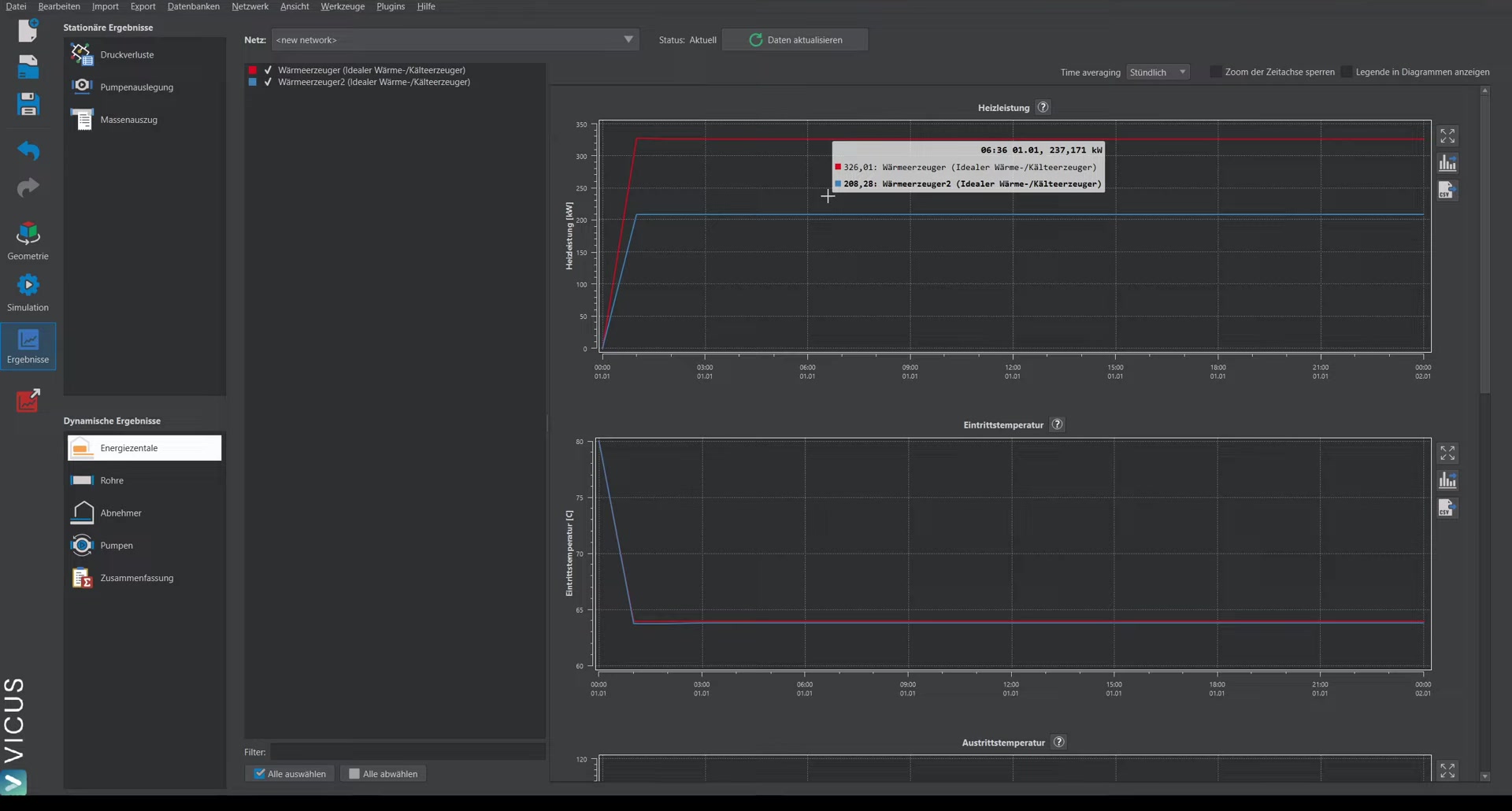Click the open project folder icon
This screenshot has height=811, width=1512.
(x=28, y=67)
